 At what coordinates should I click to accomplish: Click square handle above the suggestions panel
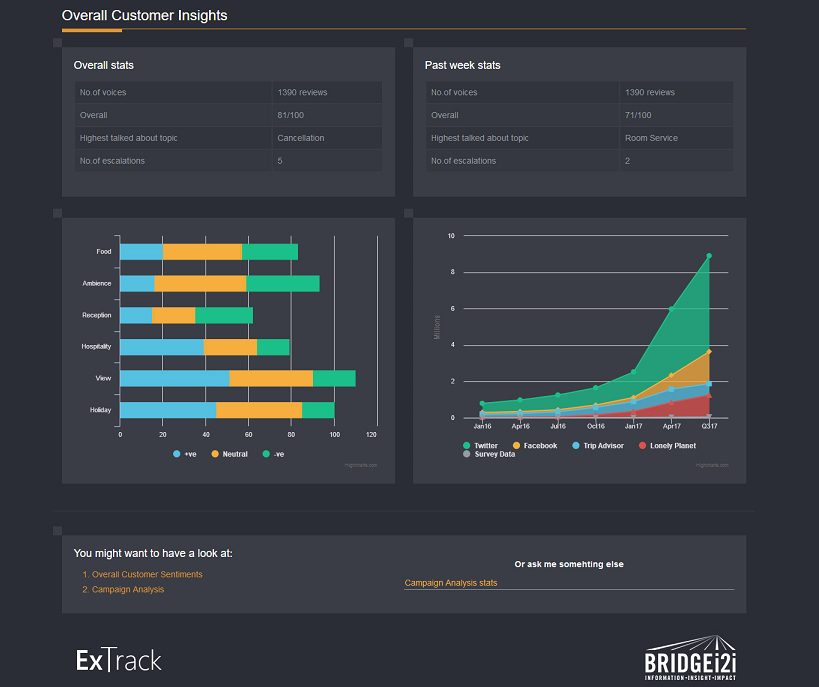tap(57, 530)
